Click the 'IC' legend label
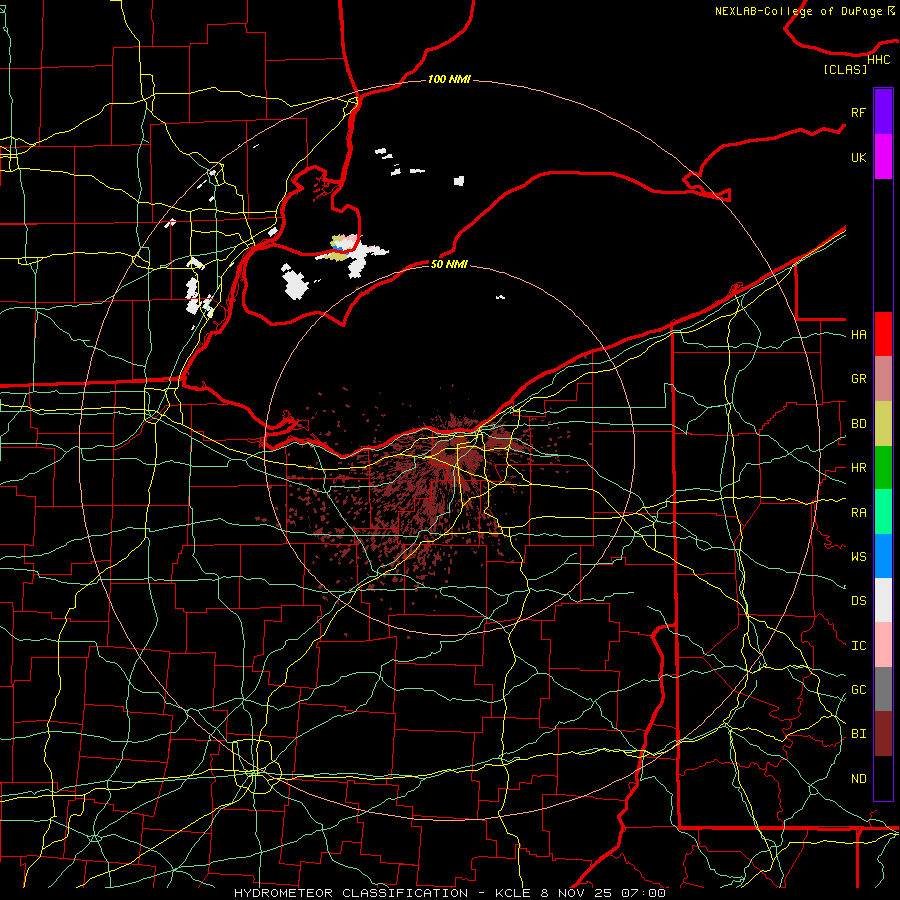 pos(859,646)
